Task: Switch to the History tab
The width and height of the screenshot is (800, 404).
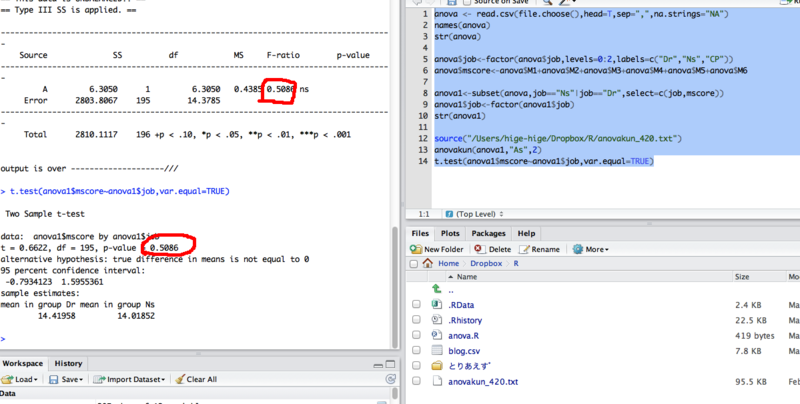Action: [68, 364]
